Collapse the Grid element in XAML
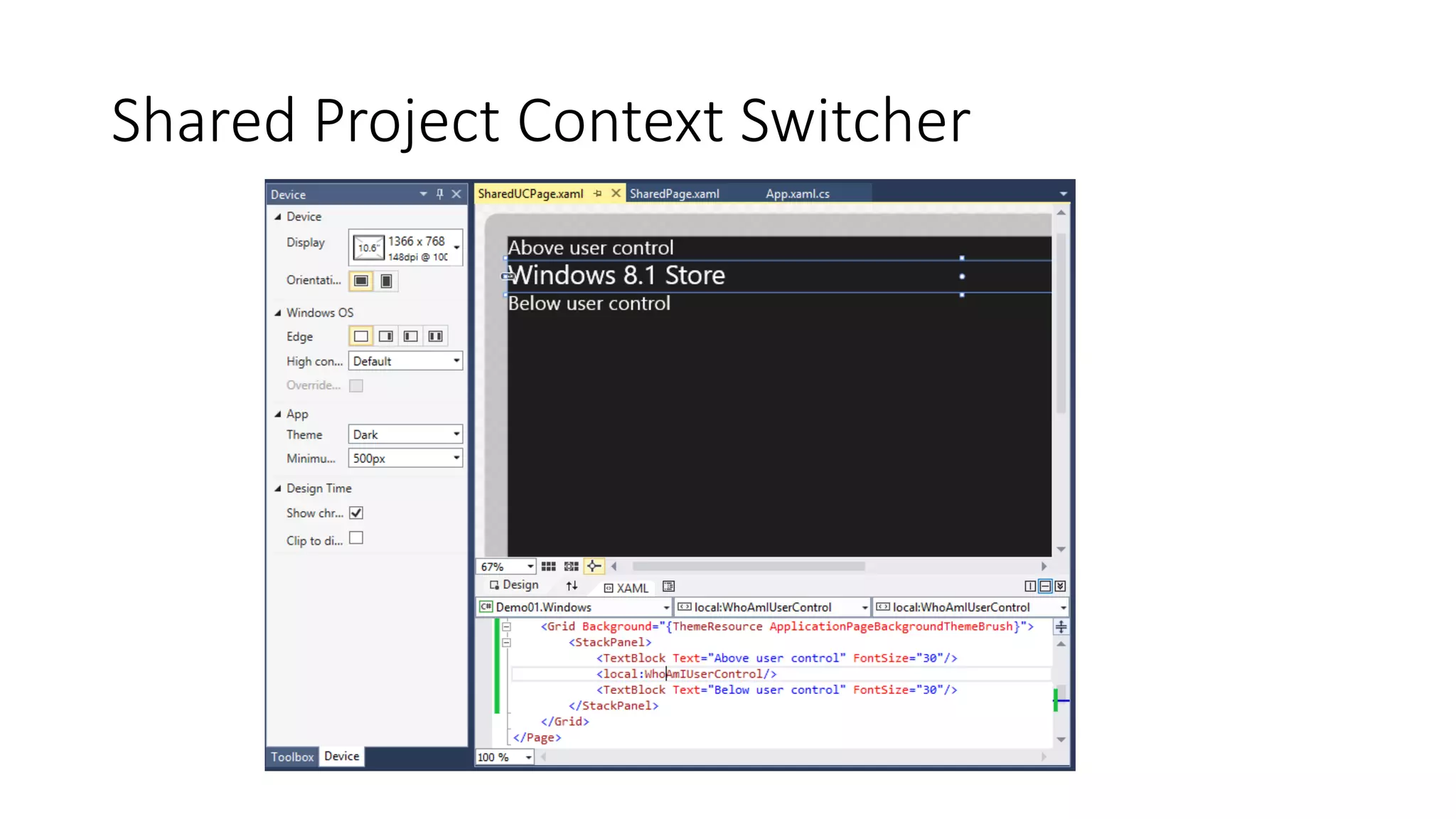Screen dimensions: 1456x819 [506, 627]
